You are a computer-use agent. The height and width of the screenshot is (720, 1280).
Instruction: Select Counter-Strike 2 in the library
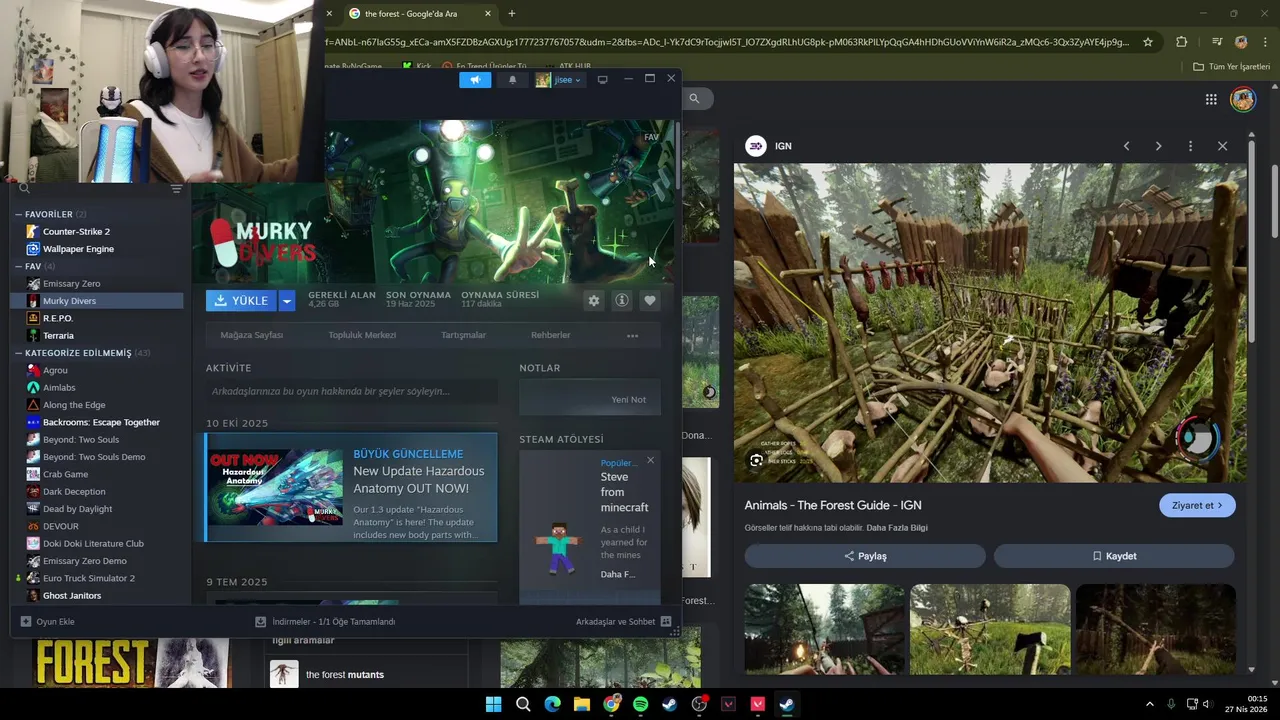coord(97,231)
